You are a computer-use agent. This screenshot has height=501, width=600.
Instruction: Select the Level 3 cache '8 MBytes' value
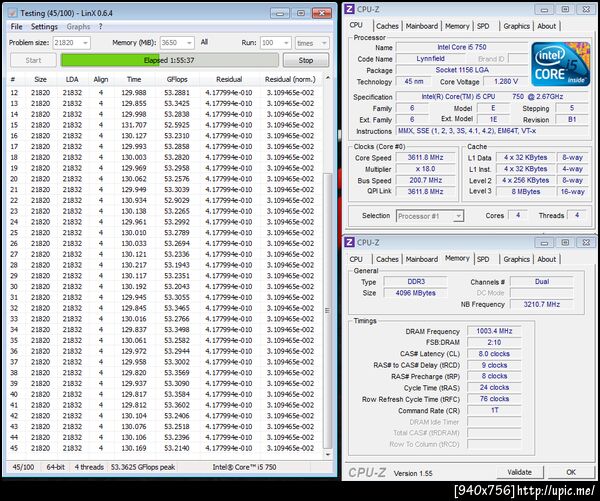tap(526, 191)
